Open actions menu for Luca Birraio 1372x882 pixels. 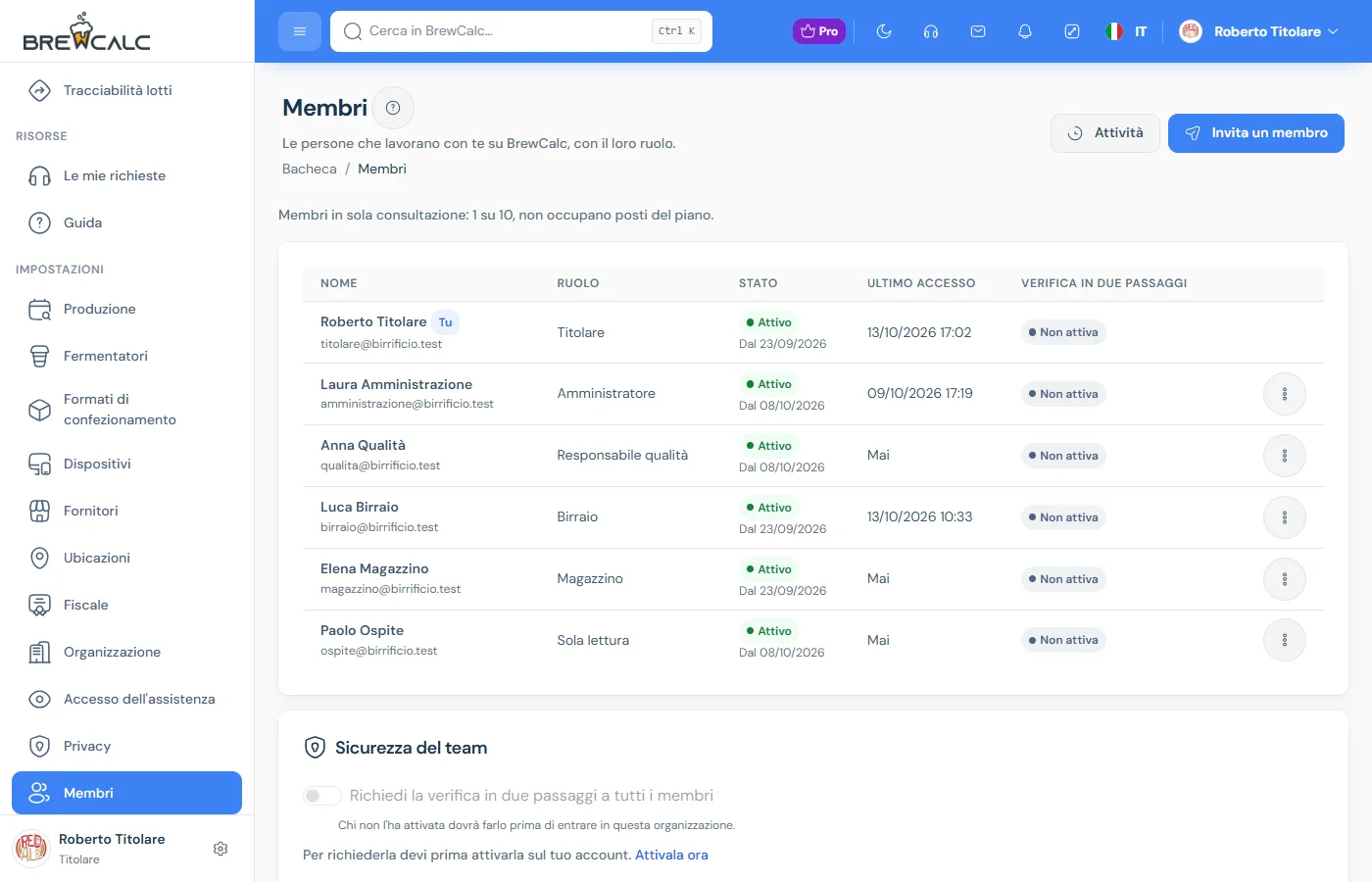point(1285,517)
